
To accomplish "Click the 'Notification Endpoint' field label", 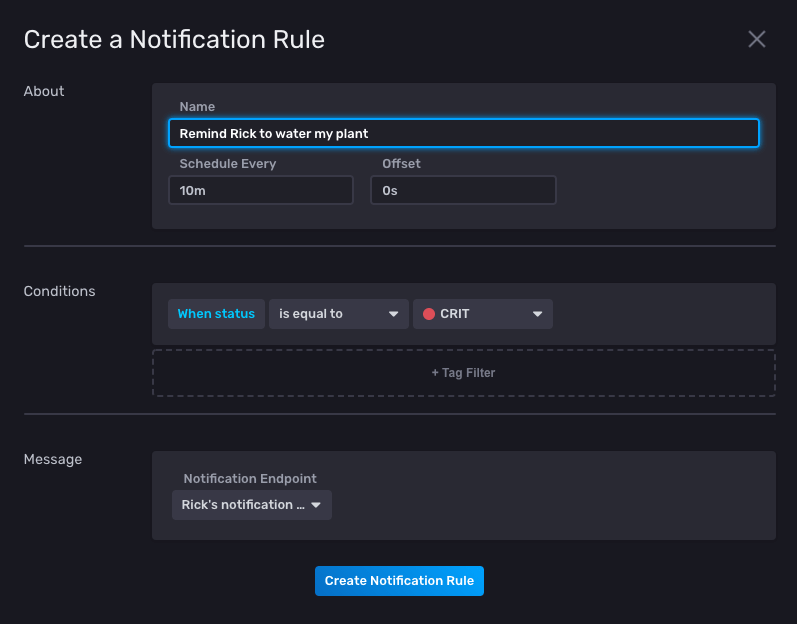I will [250, 479].
